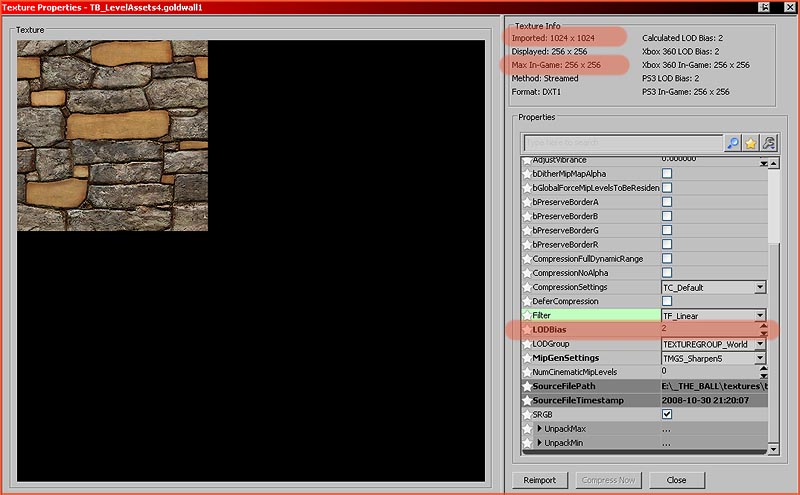Mark bGlobalForceMipLevelsToBeResident star as favorite
800x495 pixels.
[x=527, y=188]
